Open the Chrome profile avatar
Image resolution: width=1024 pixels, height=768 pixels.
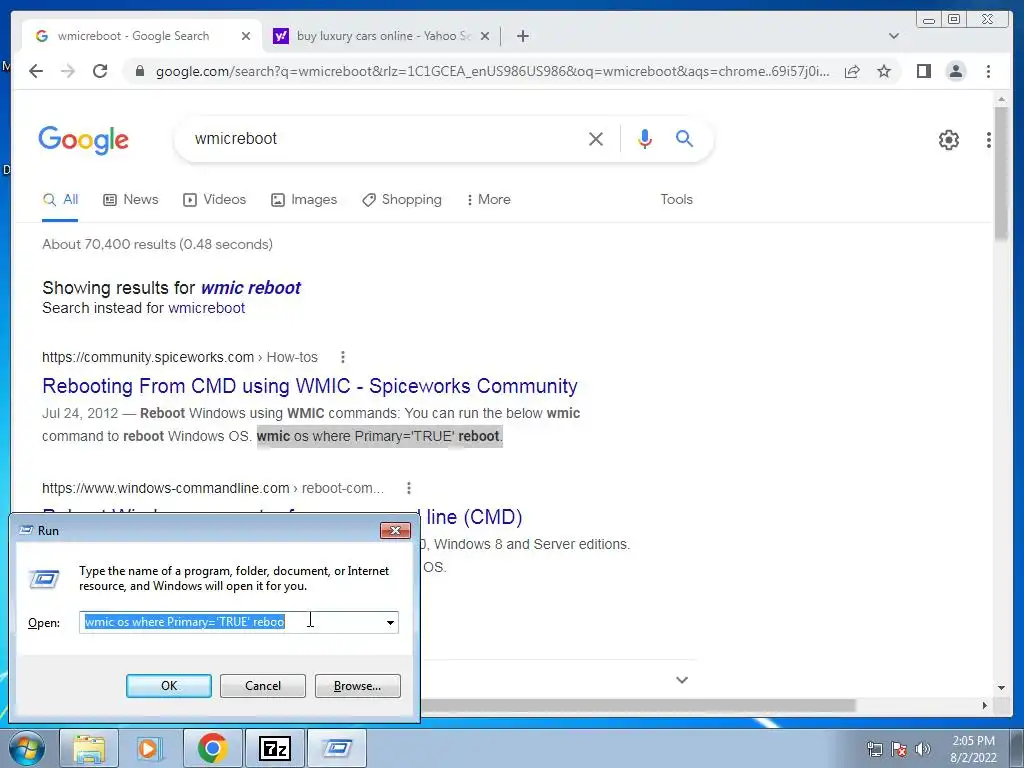click(955, 71)
